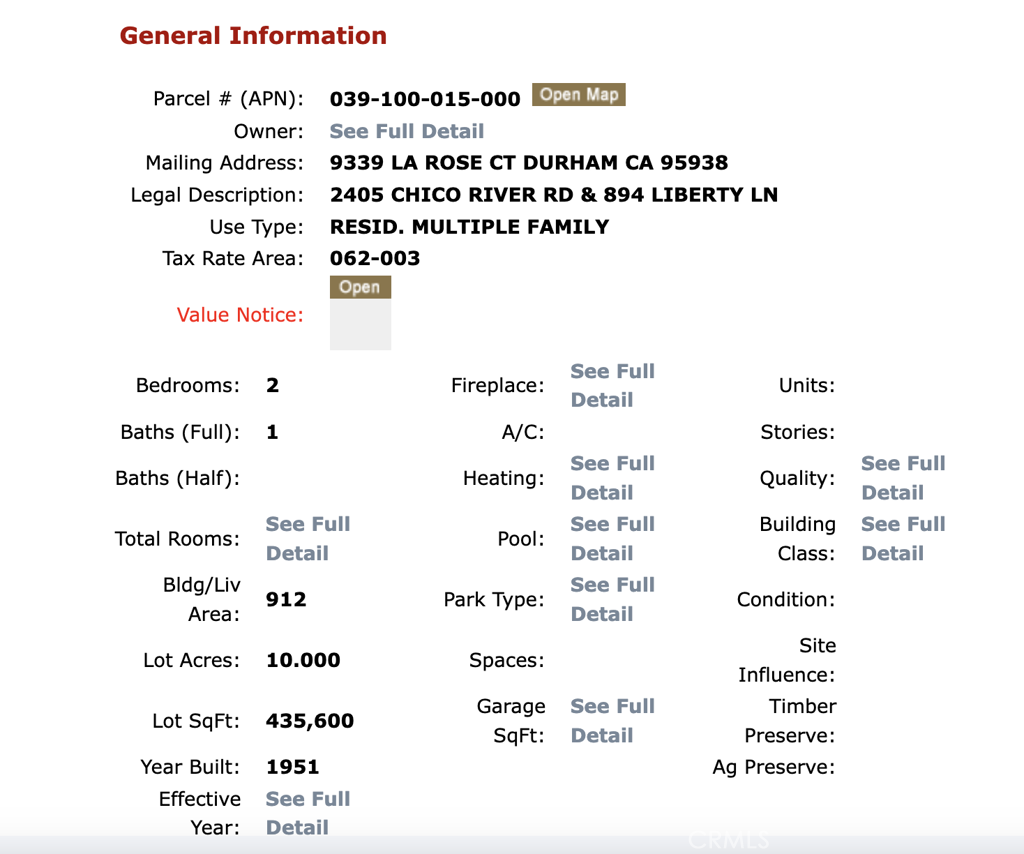The width and height of the screenshot is (1024, 854).
Task: Click the La Rose Ct mailing address
Action: click(529, 162)
